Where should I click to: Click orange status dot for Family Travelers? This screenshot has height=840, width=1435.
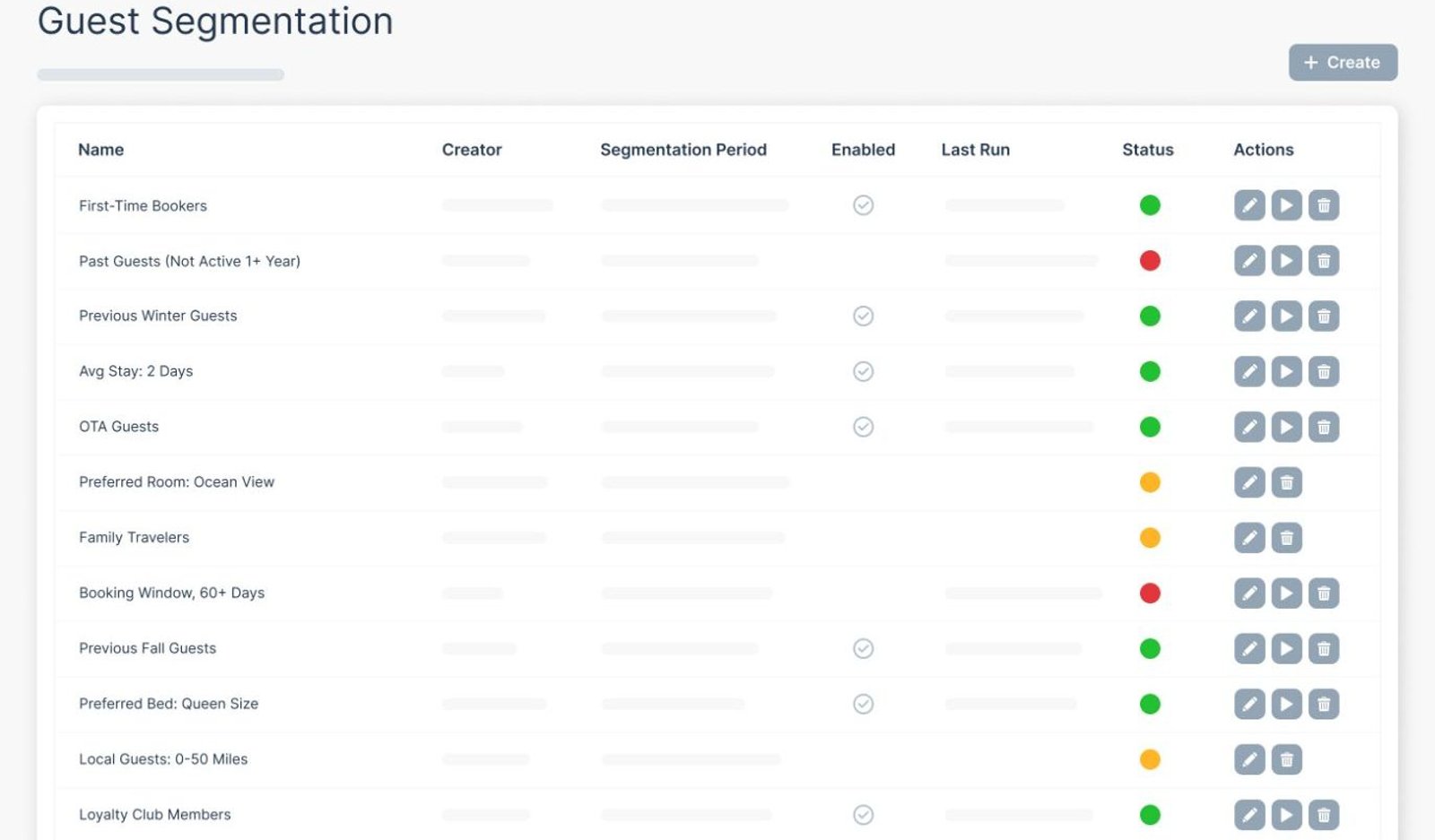coord(1150,538)
